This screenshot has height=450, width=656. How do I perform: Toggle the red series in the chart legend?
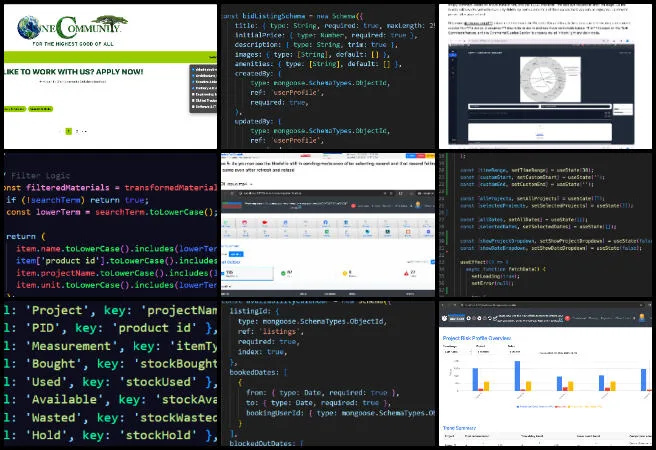point(563,406)
